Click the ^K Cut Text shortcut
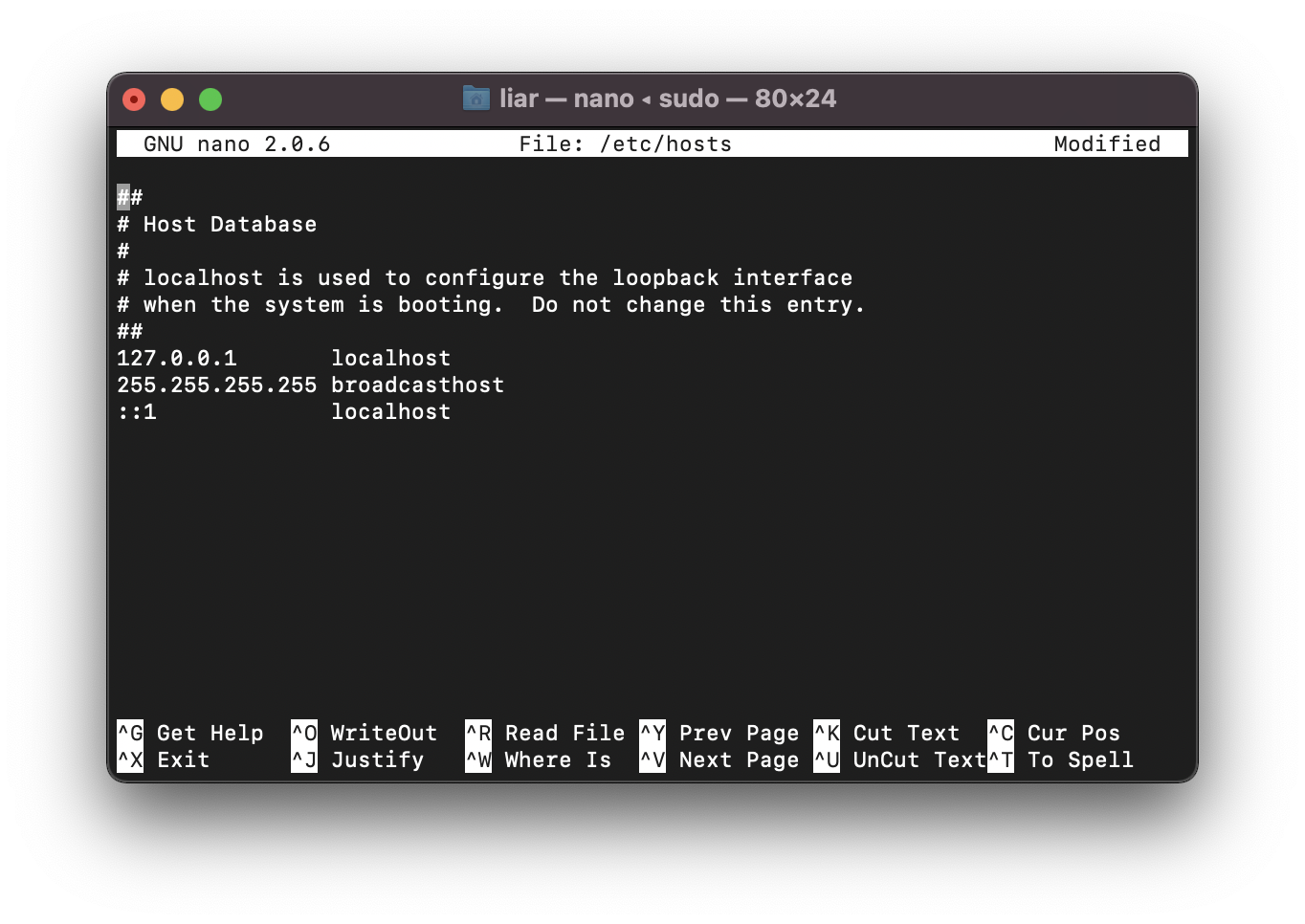 click(x=887, y=733)
